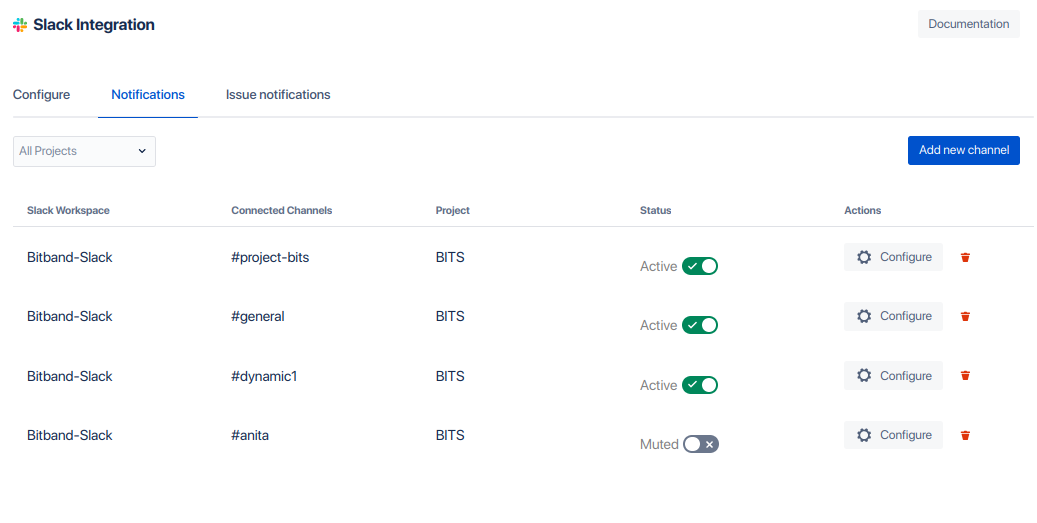This screenshot has height=523, width=1037.
Task: Configure the #general channel
Action: point(893,317)
